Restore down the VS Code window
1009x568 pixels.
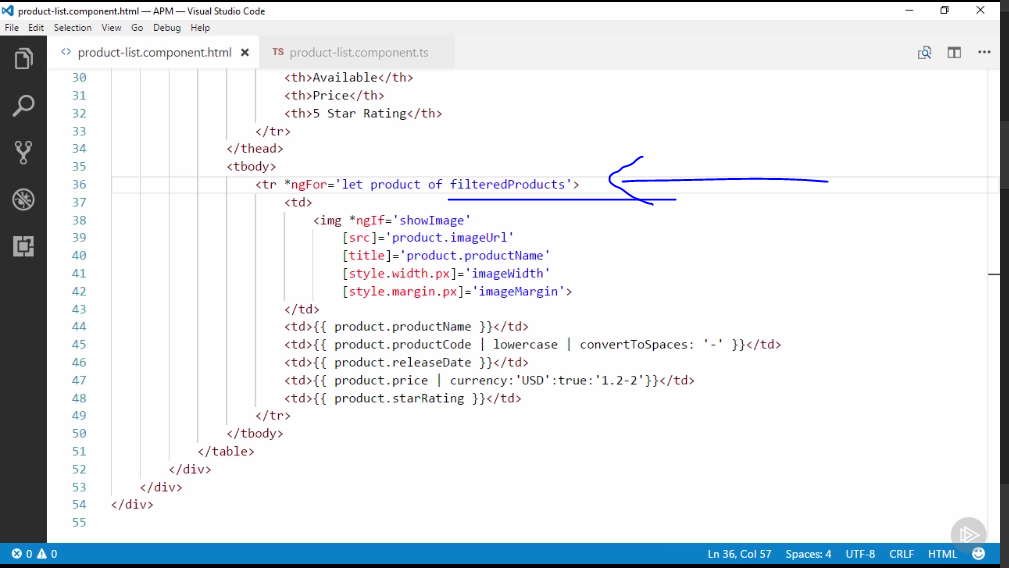[945, 10]
